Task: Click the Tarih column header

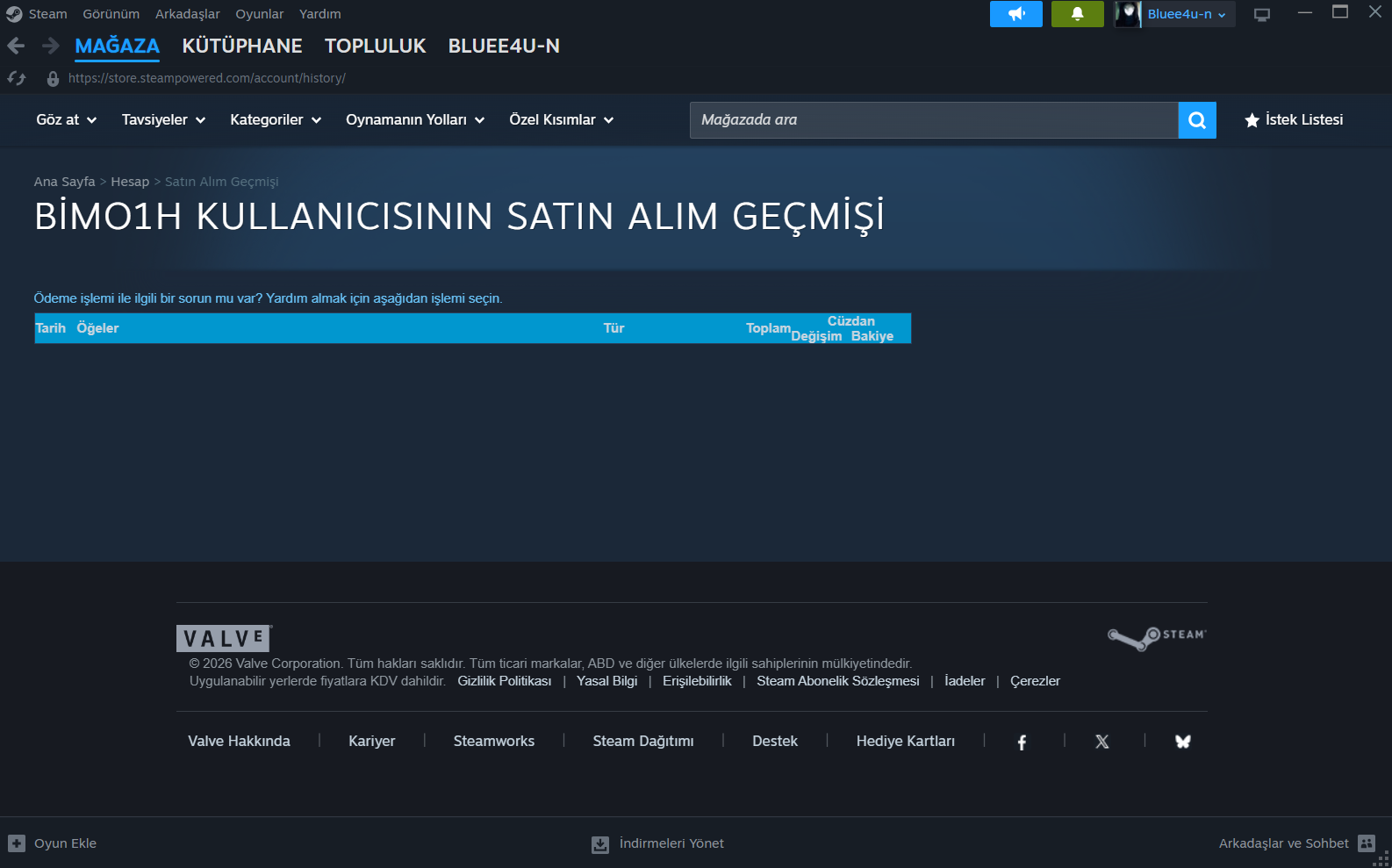Action: click(51, 328)
